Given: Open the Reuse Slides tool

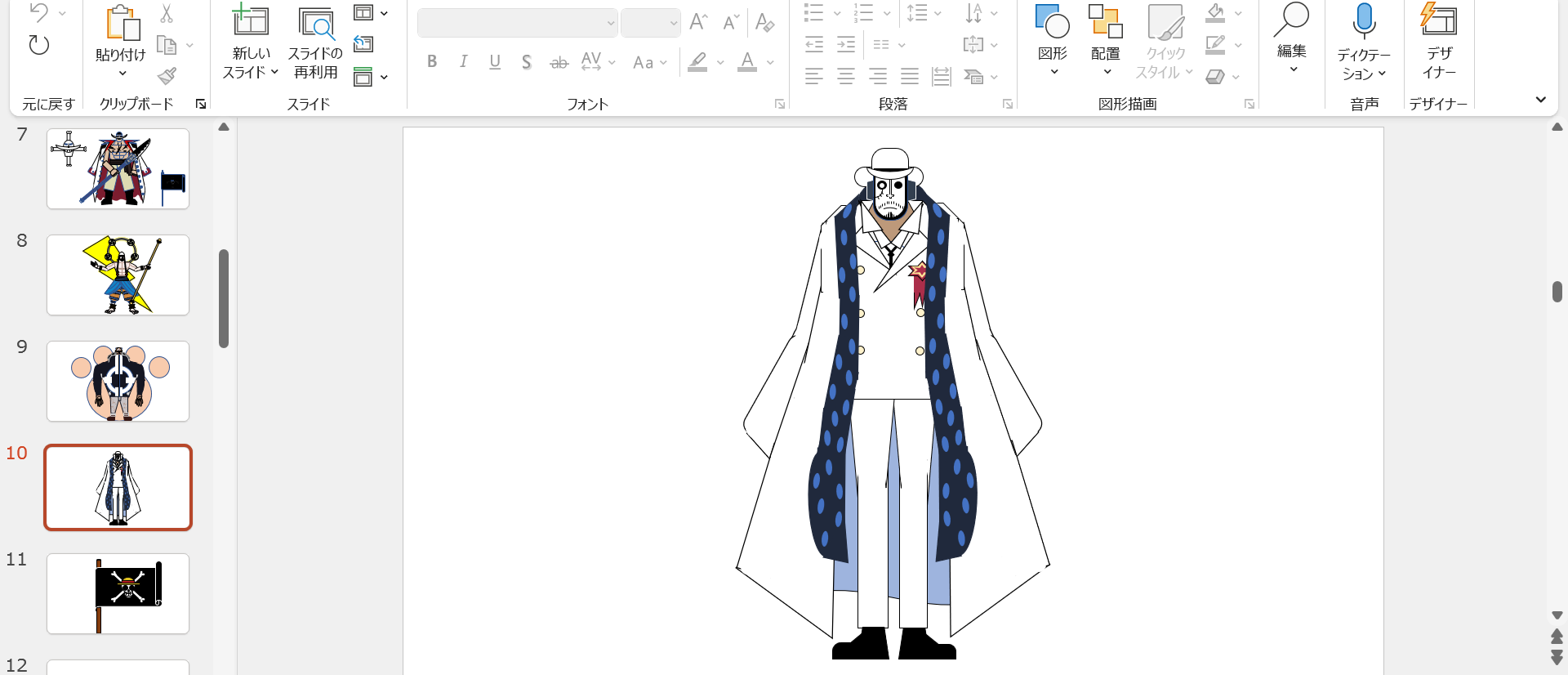Looking at the screenshot, I should click(x=315, y=25).
